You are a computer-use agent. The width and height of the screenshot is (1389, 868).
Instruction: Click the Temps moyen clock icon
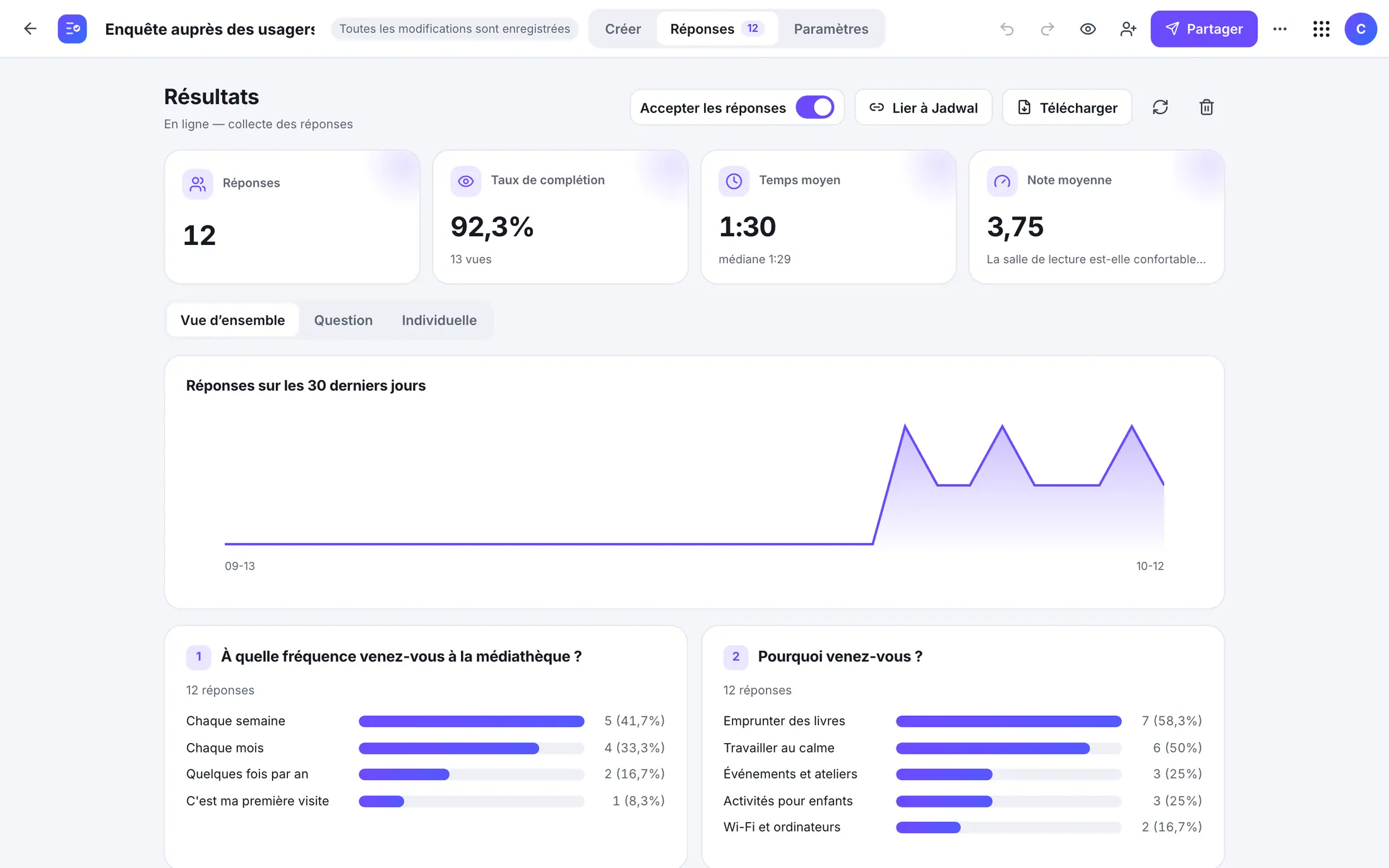734,181
